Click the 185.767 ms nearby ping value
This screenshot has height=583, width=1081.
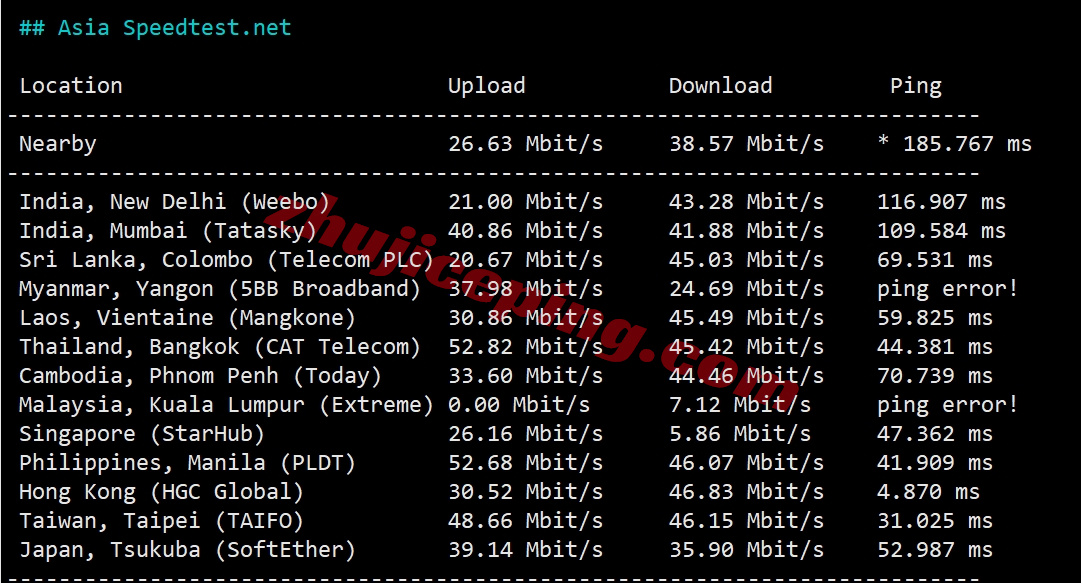pos(967,144)
